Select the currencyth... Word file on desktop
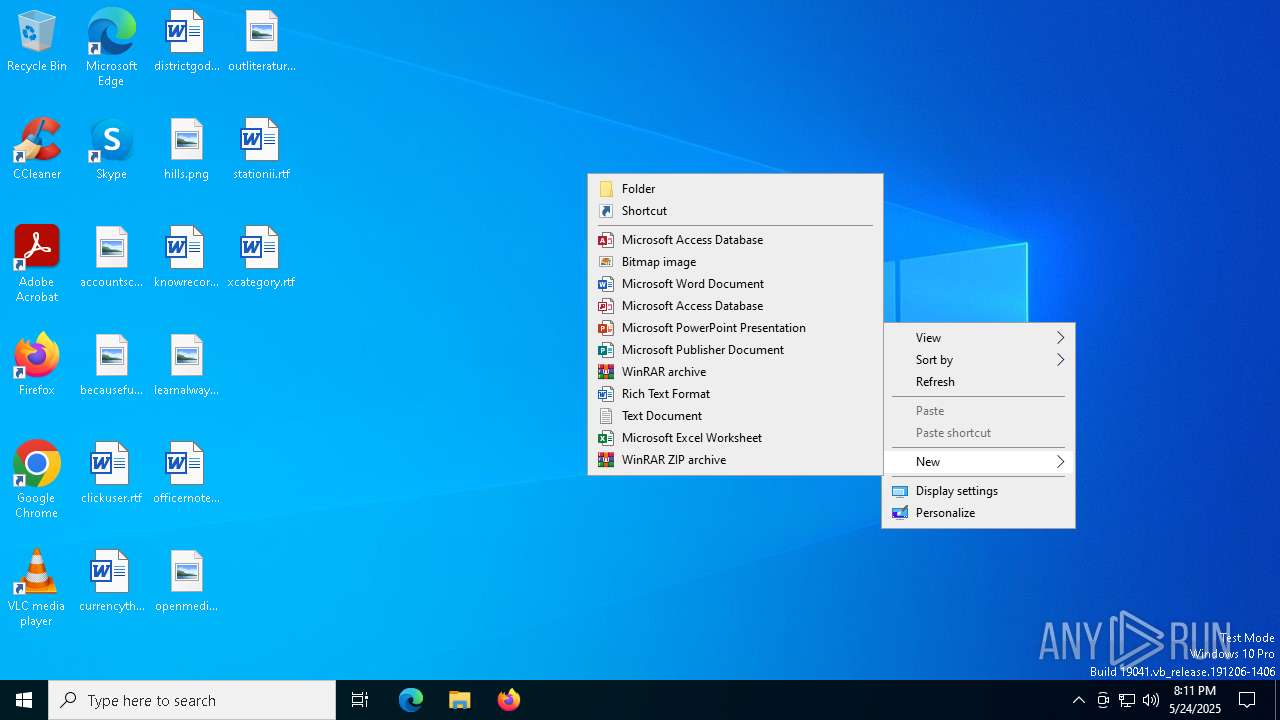1280x720 pixels. coord(111,582)
